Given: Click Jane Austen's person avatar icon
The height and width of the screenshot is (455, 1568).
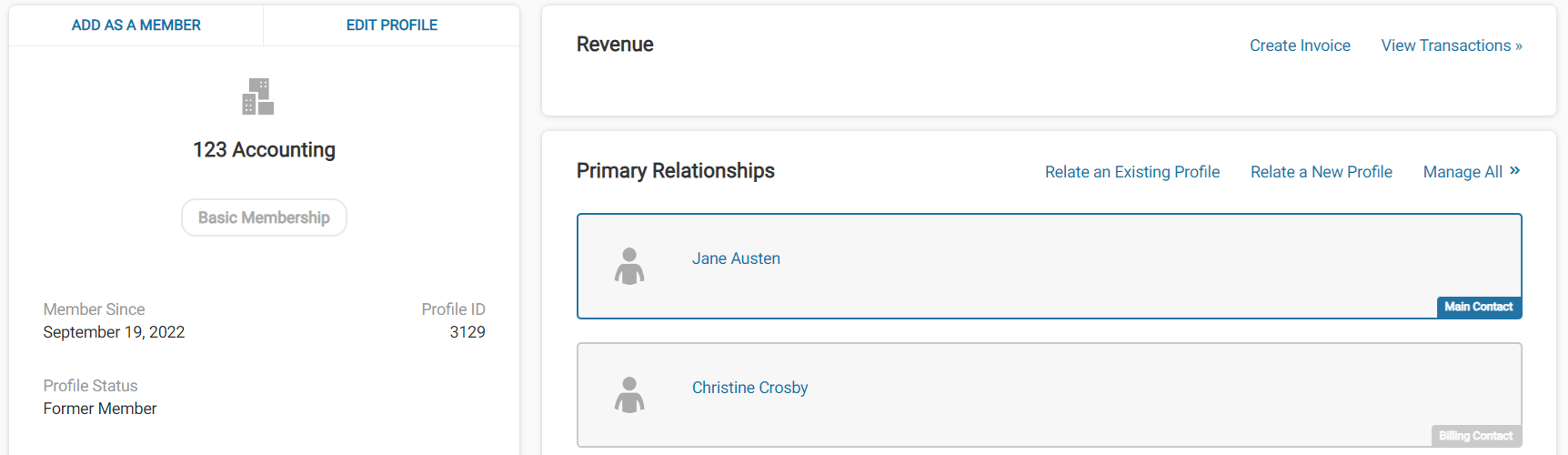Looking at the screenshot, I should point(629,267).
